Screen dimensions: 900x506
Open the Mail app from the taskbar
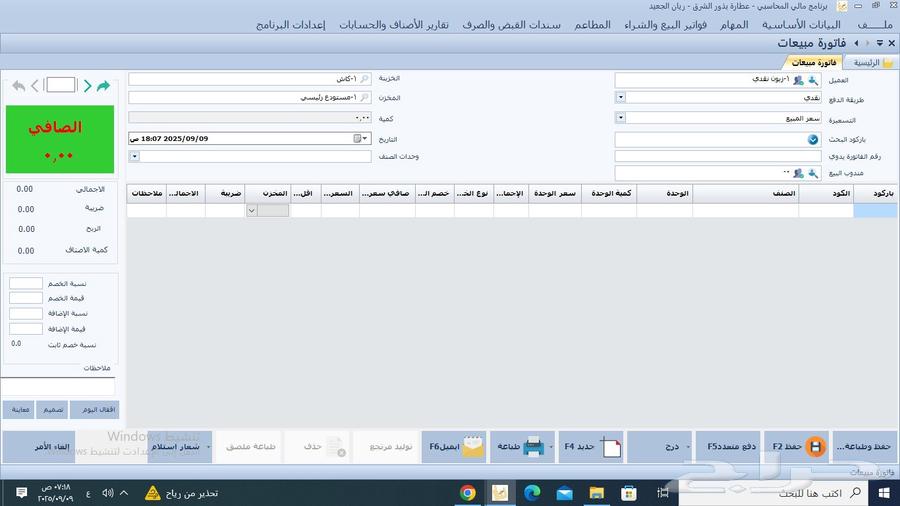[x=564, y=493]
